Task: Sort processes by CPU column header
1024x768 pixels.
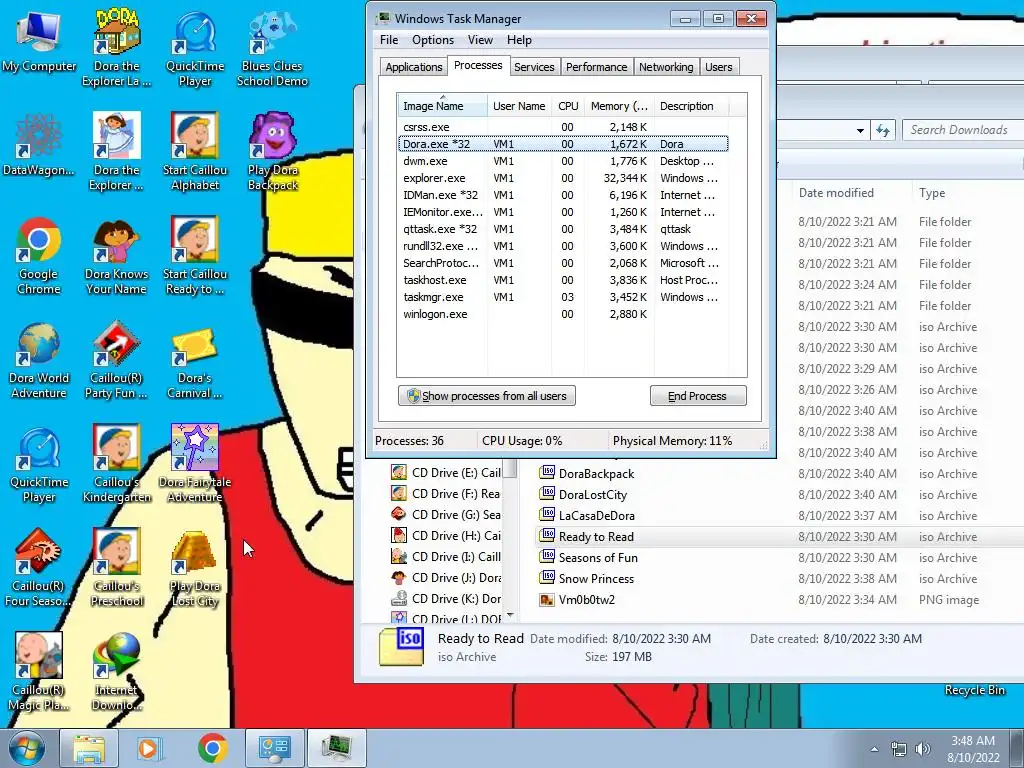Action: tap(568, 106)
